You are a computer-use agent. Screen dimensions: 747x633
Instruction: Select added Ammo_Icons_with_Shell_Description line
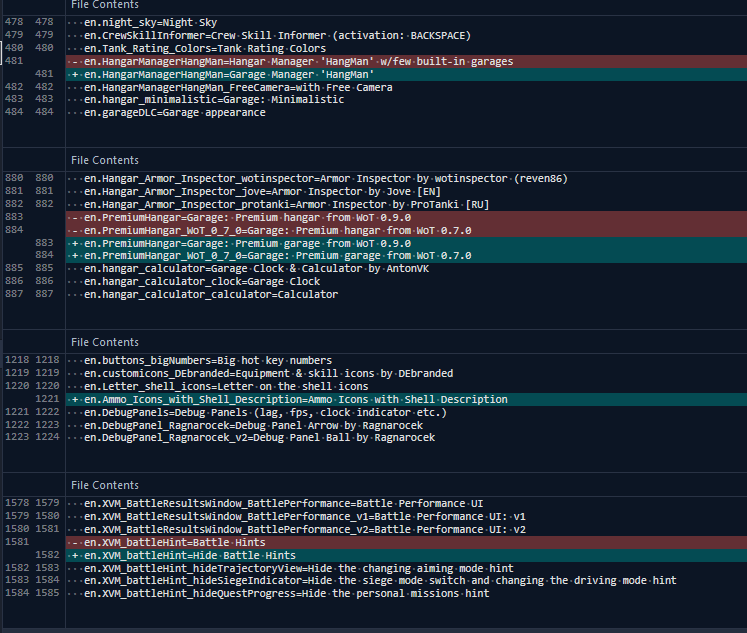[x=406, y=399]
